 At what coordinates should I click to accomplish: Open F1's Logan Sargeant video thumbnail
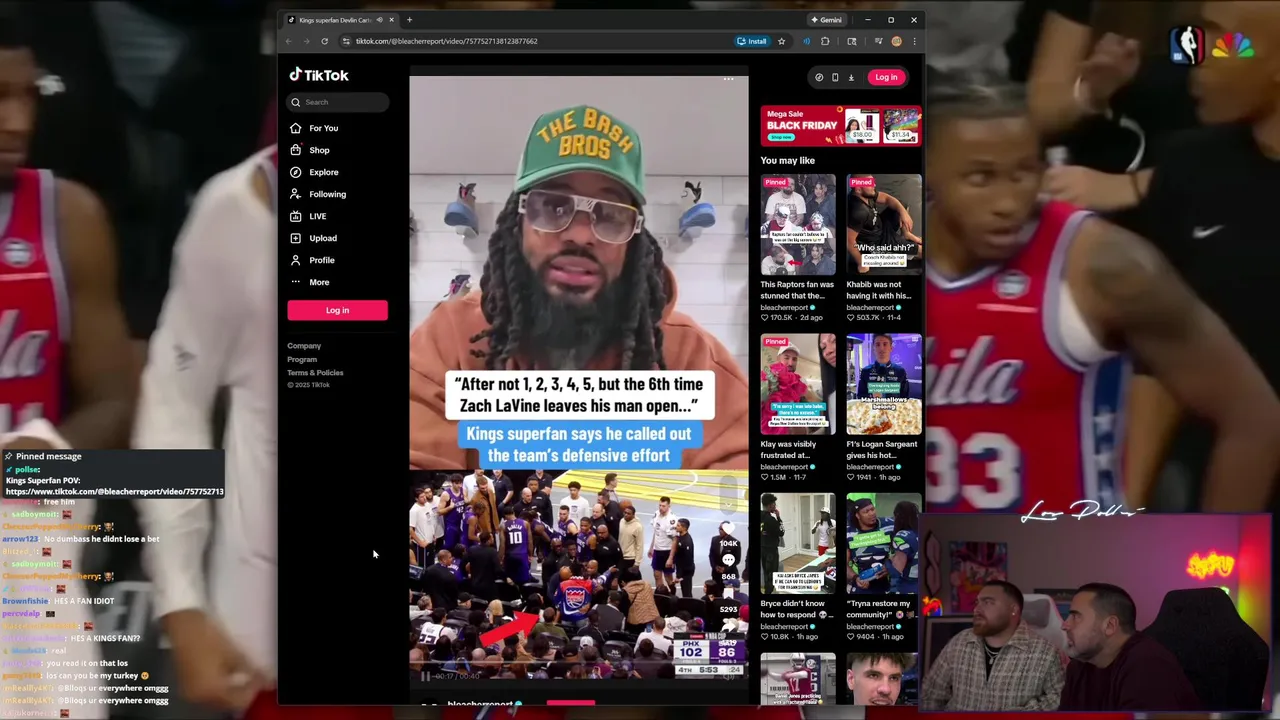[884, 384]
